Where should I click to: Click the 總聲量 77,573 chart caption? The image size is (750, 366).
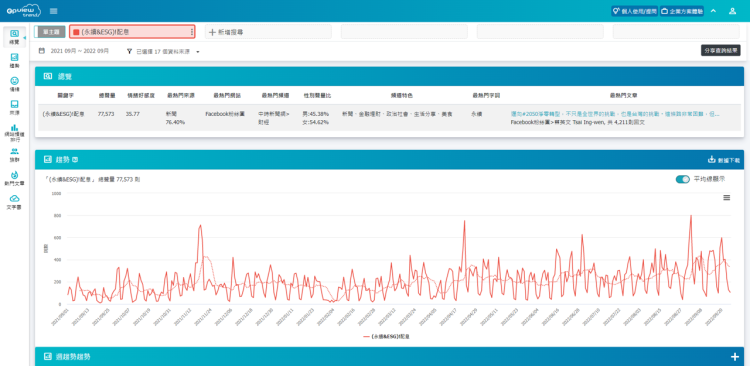tap(119, 179)
